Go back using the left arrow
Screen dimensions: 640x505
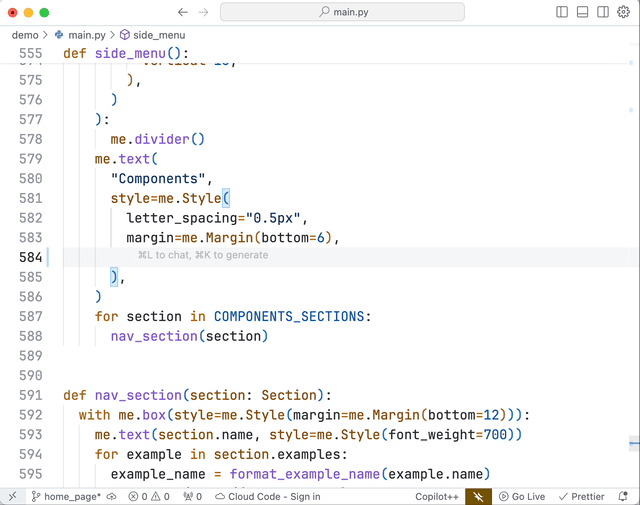click(x=182, y=12)
